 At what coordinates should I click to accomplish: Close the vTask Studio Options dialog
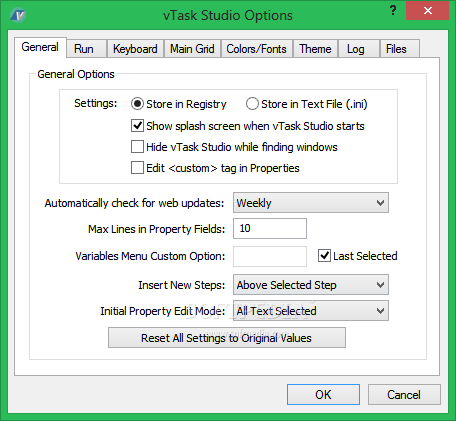click(428, 10)
